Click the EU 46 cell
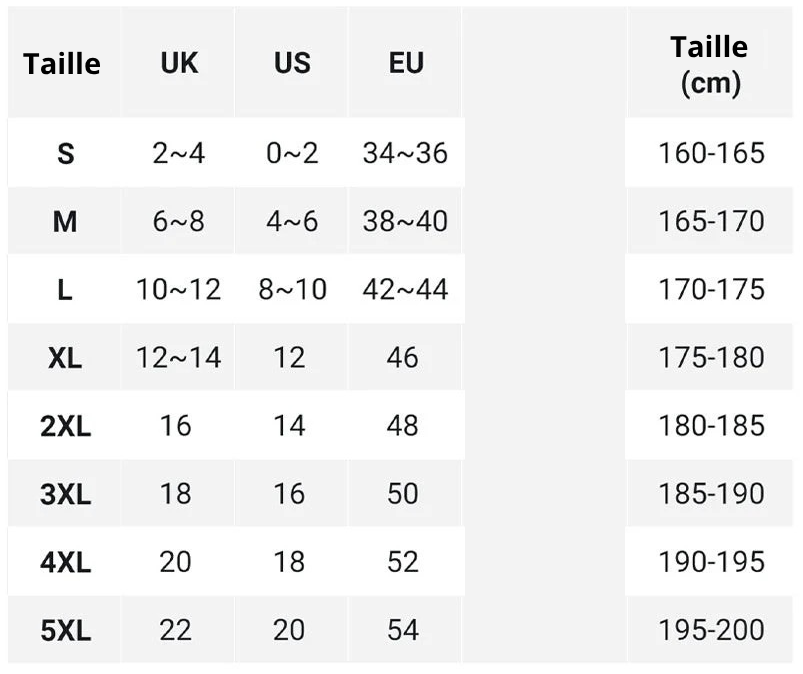The width and height of the screenshot is (803, 674). coord(403,357)
